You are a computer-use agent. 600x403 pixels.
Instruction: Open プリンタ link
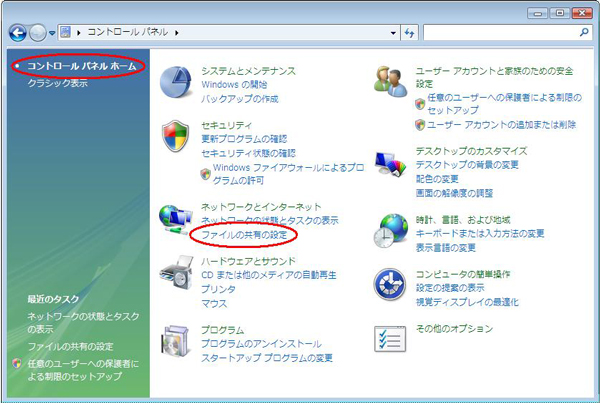pyautogui.click(x=218, y=289)
